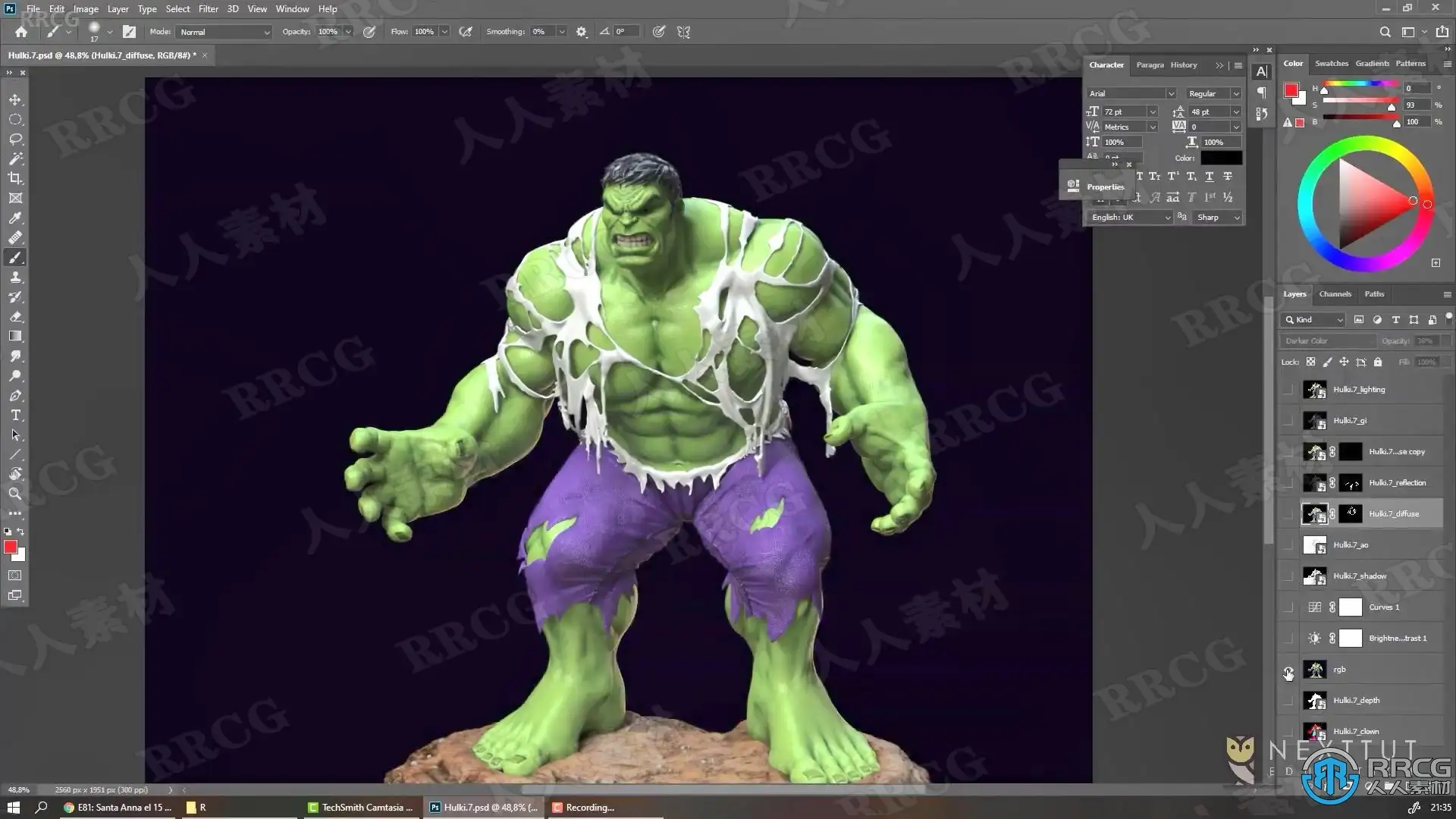Select the Move tool
1456x819 pixels.
15,100
